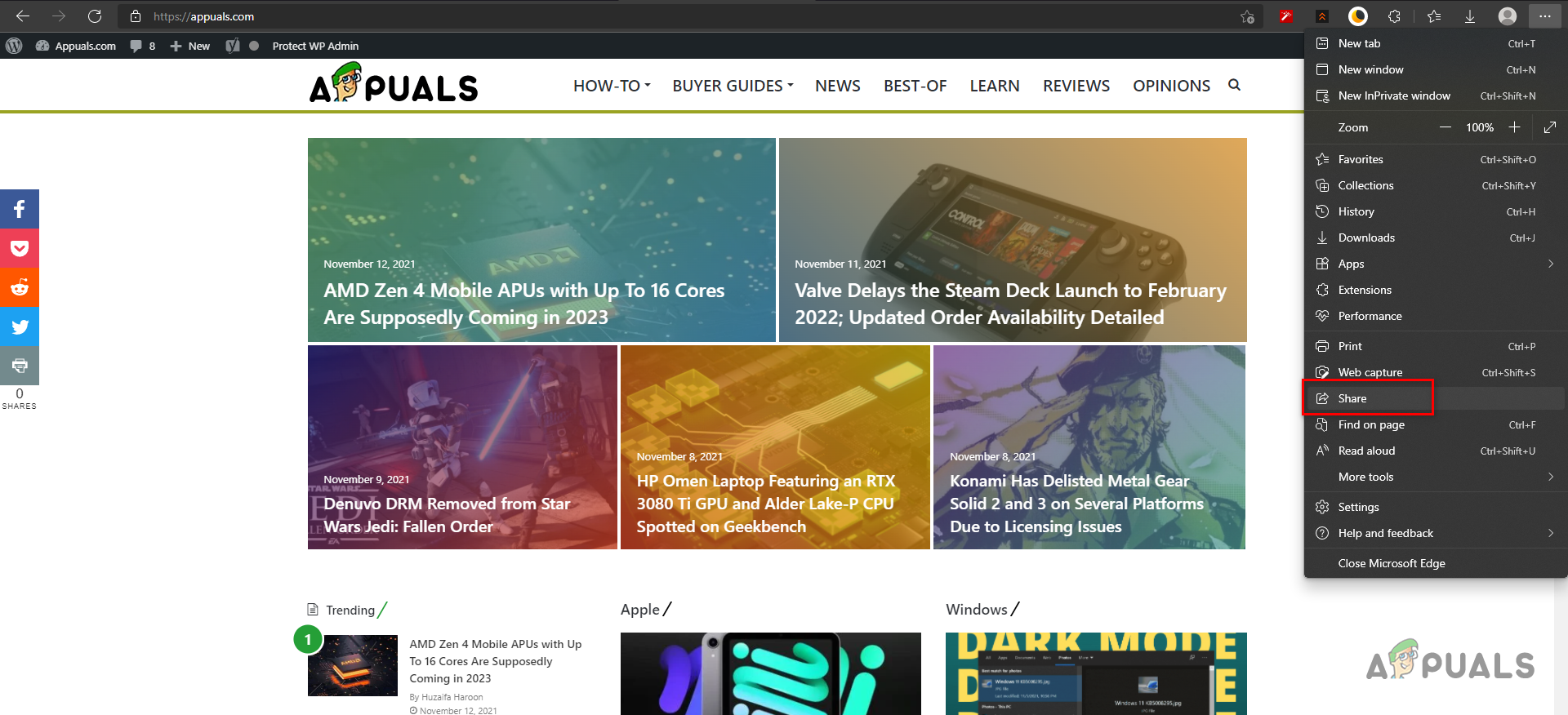Open browser extensions puzzle icon in toolbar
This screenshot has width=1568, height=715.
[x=1394, y=16]
